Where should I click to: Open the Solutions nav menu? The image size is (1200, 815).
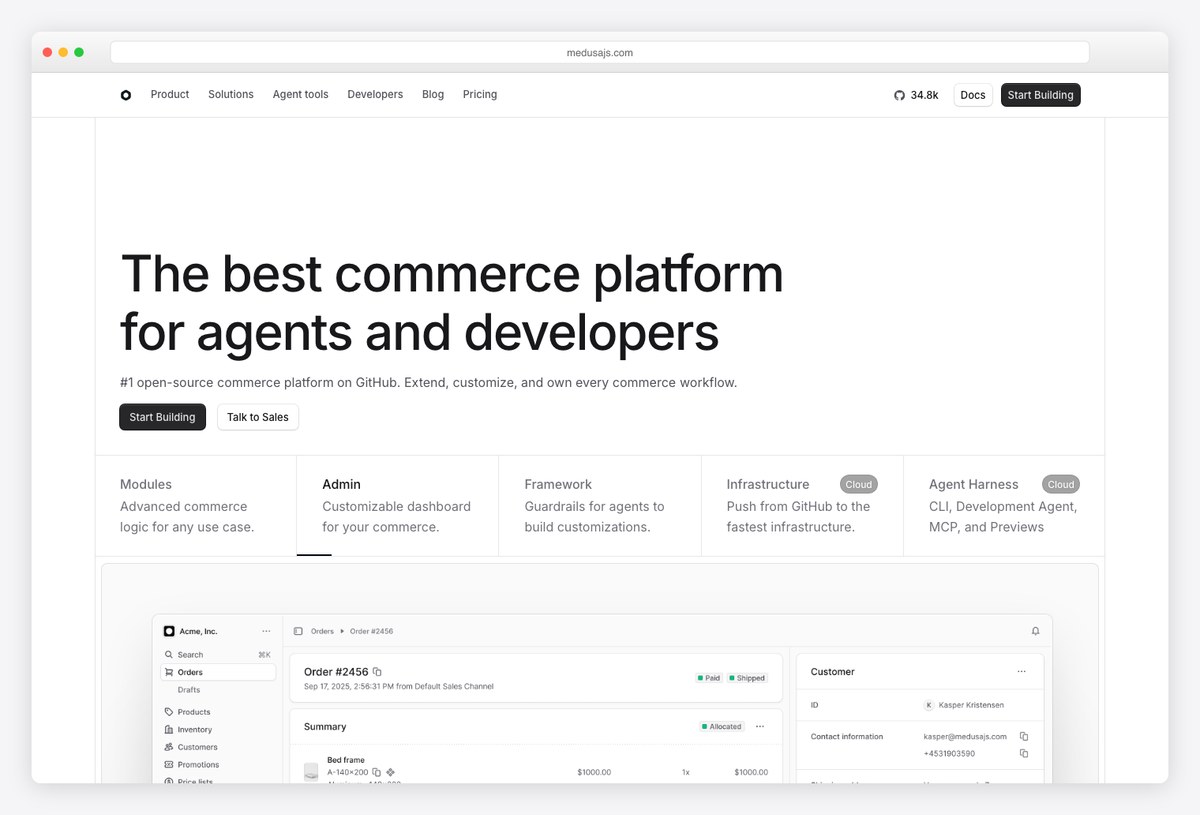coord(231,94)
